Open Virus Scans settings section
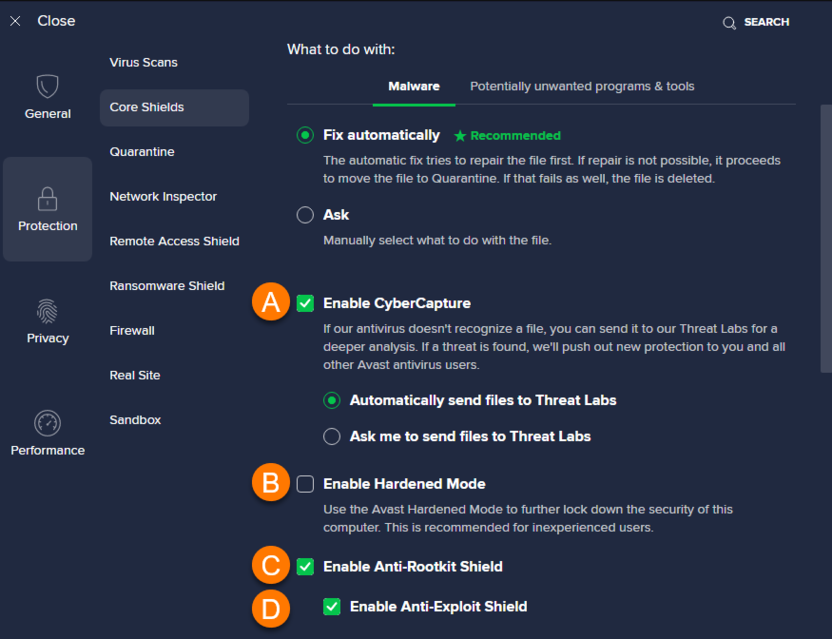The image size is (832, 639). click(x=144, y=62)
